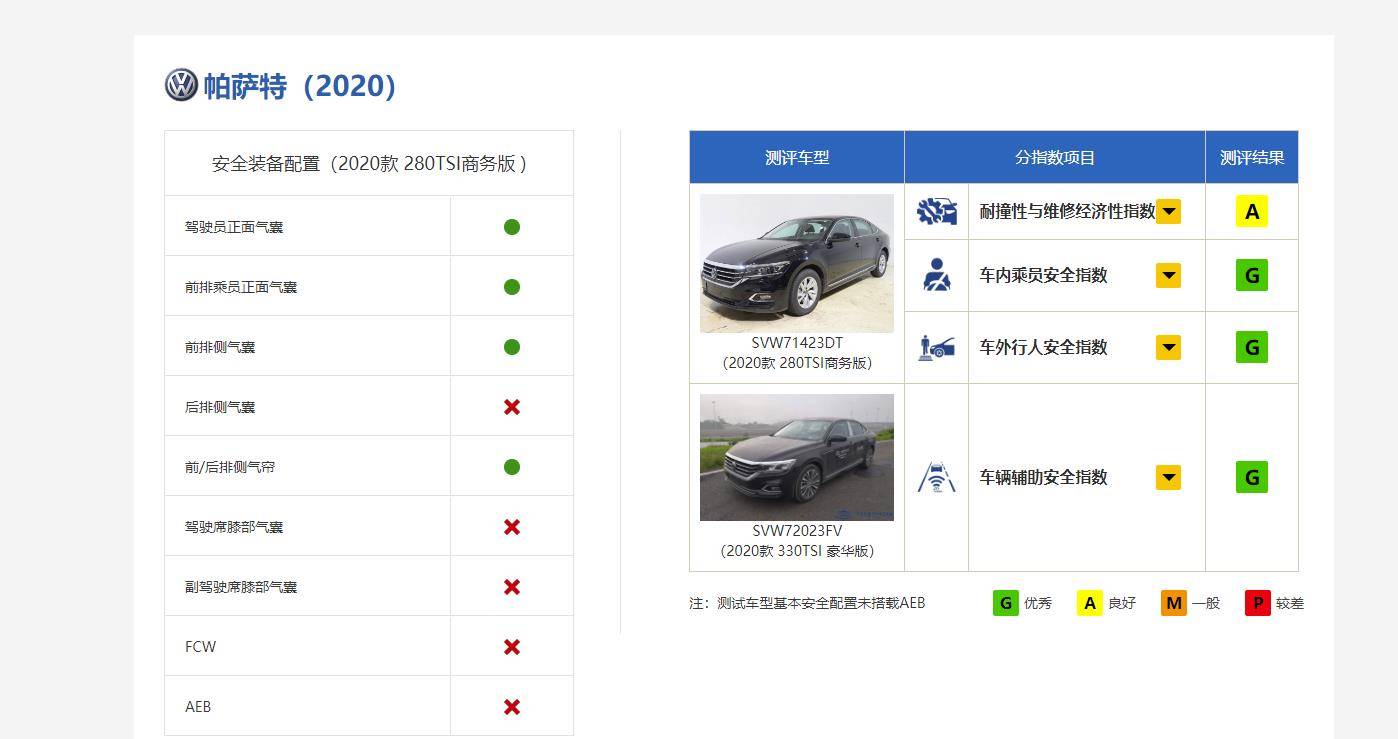1398x739 pixels.
Task: Click the AEB row label
Action: 198,707
